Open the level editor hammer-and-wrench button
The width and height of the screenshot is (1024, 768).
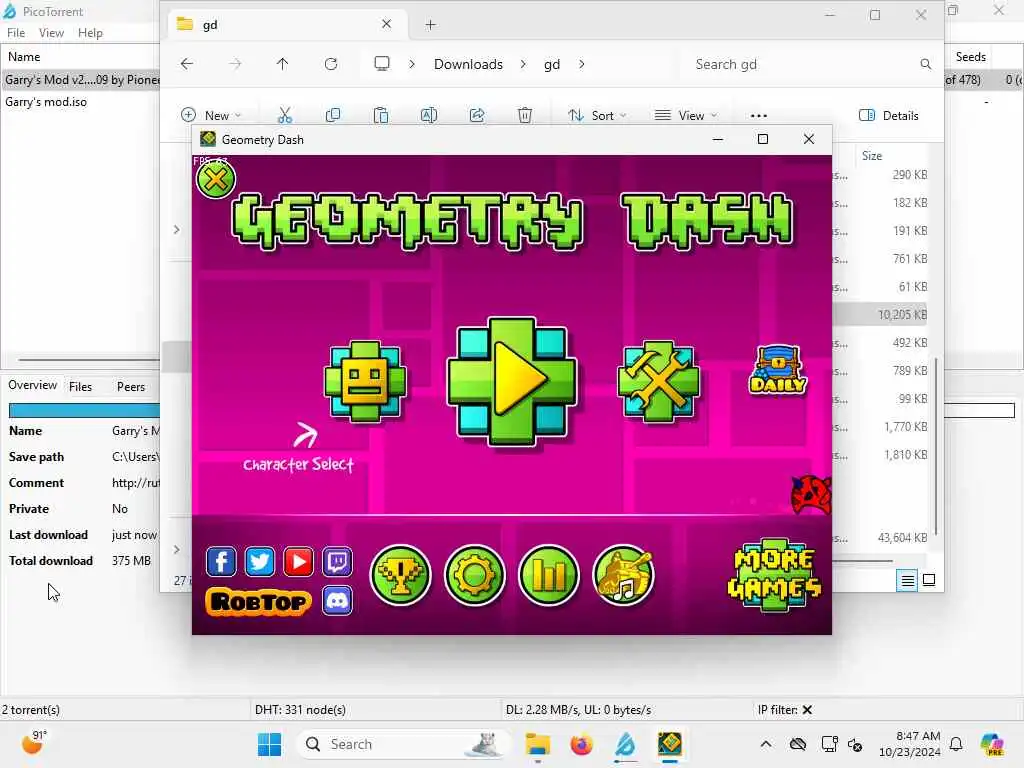[x=658, y=381]
